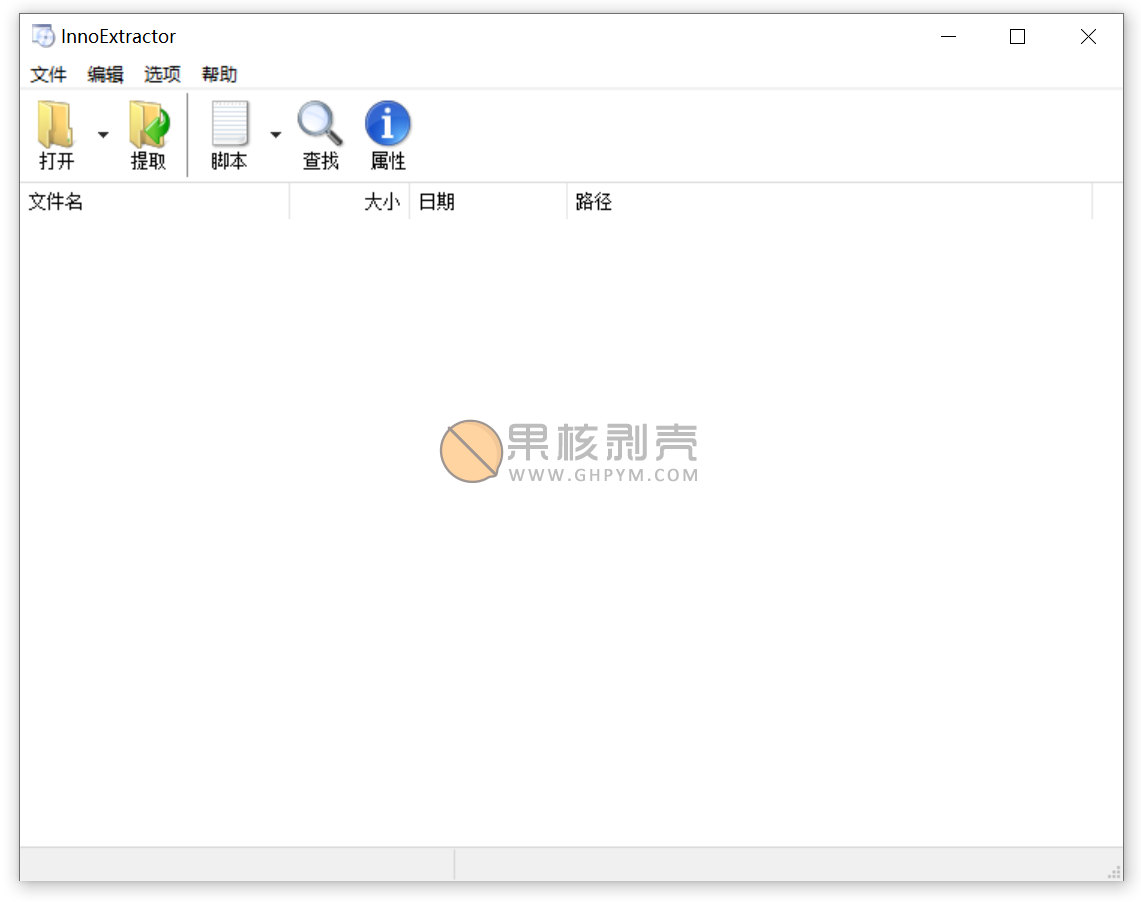Image resolution: width=1141 pixels, height=902 pixels.
Task: Open the 选项 menu
Action: pos(162,74)
